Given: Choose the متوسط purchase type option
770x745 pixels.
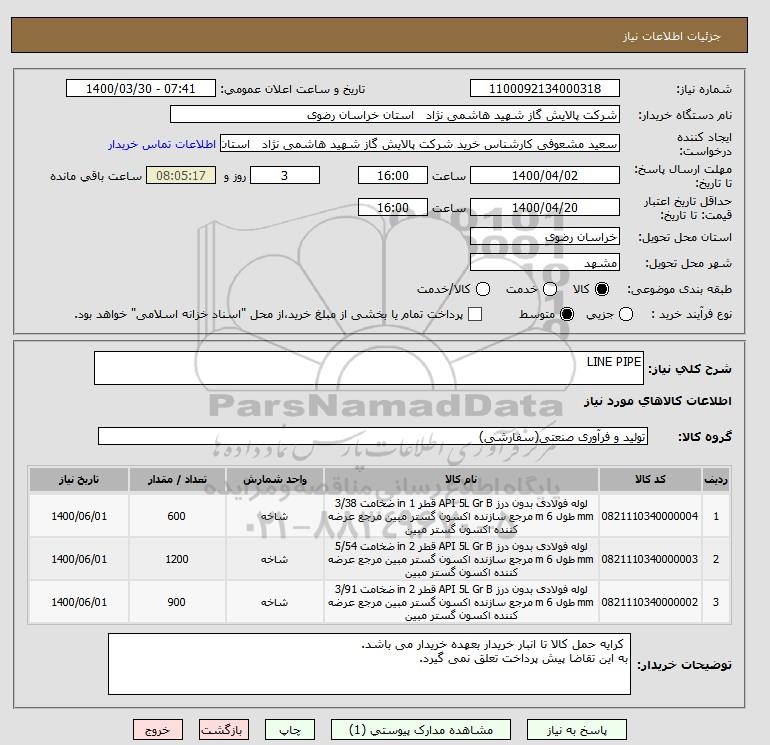Looking at the screenshot, I should 567,314.
